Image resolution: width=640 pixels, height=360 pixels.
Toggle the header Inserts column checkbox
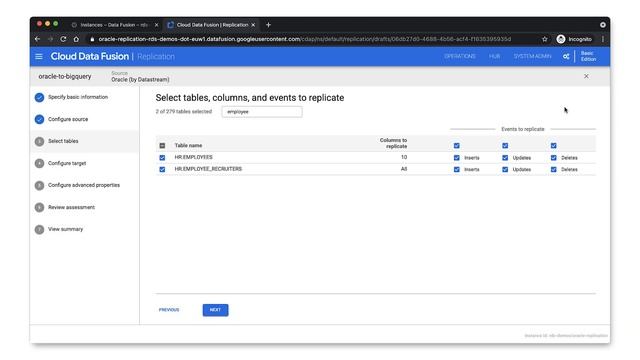coord(457,146)
